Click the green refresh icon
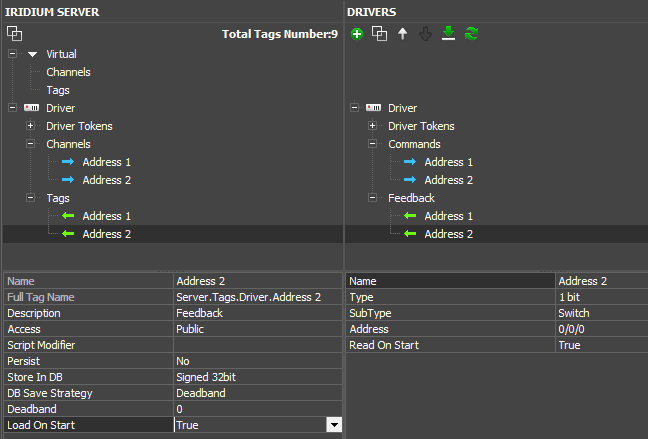 point(471,34)
